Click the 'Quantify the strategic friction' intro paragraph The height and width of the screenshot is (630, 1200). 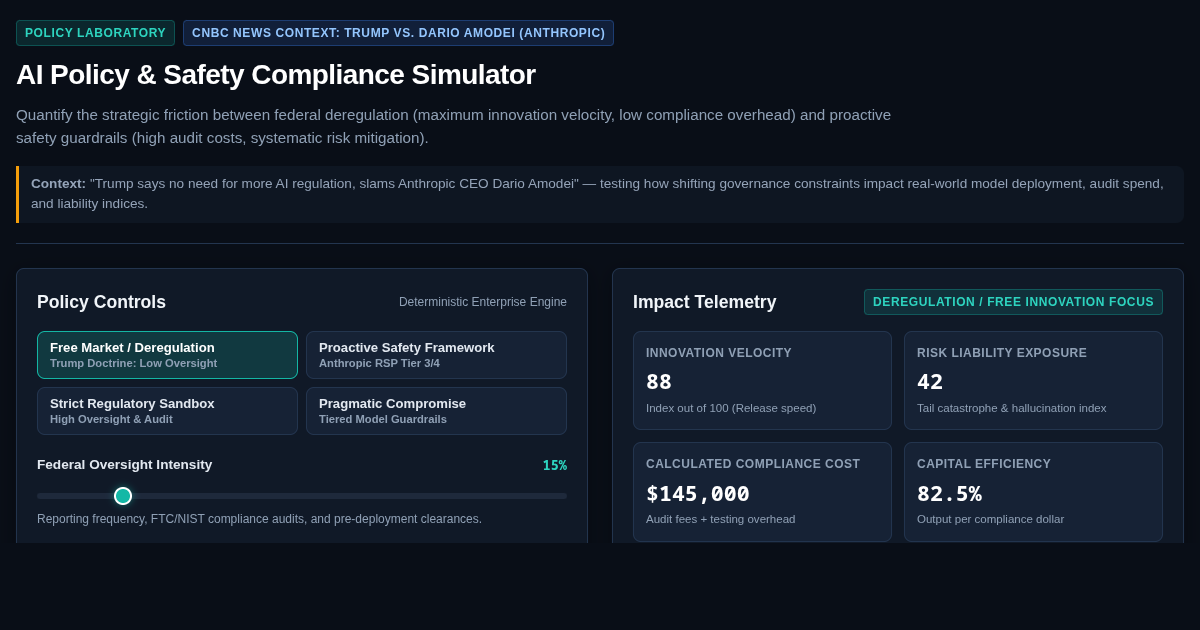[453, 126]
